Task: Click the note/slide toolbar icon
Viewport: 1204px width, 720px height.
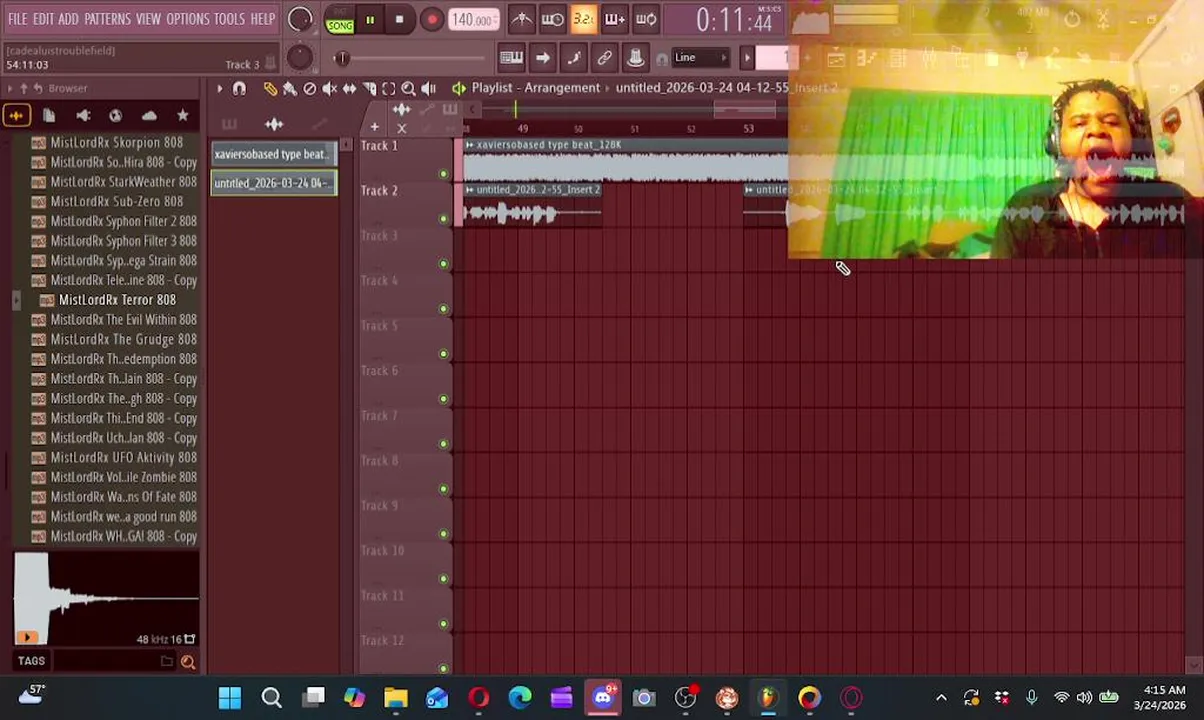Action: click(573, 58)
